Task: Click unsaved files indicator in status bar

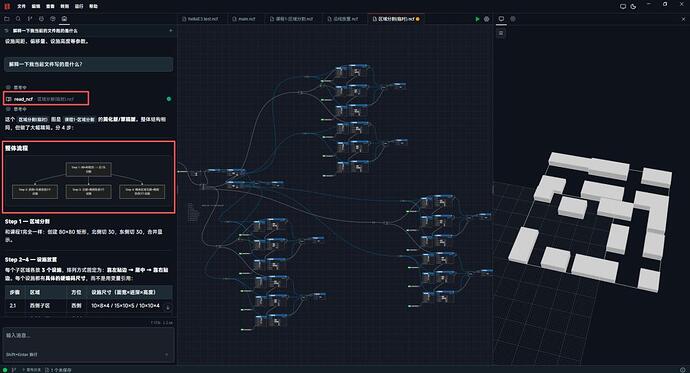Action: click(58, 370)
